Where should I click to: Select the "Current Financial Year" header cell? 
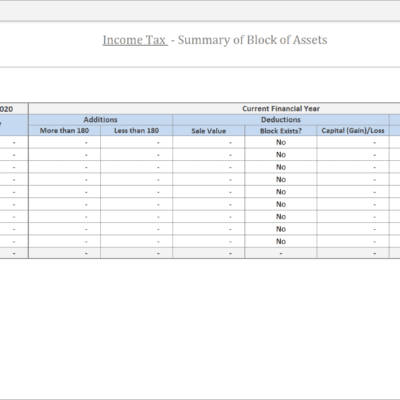pos(214,109)
